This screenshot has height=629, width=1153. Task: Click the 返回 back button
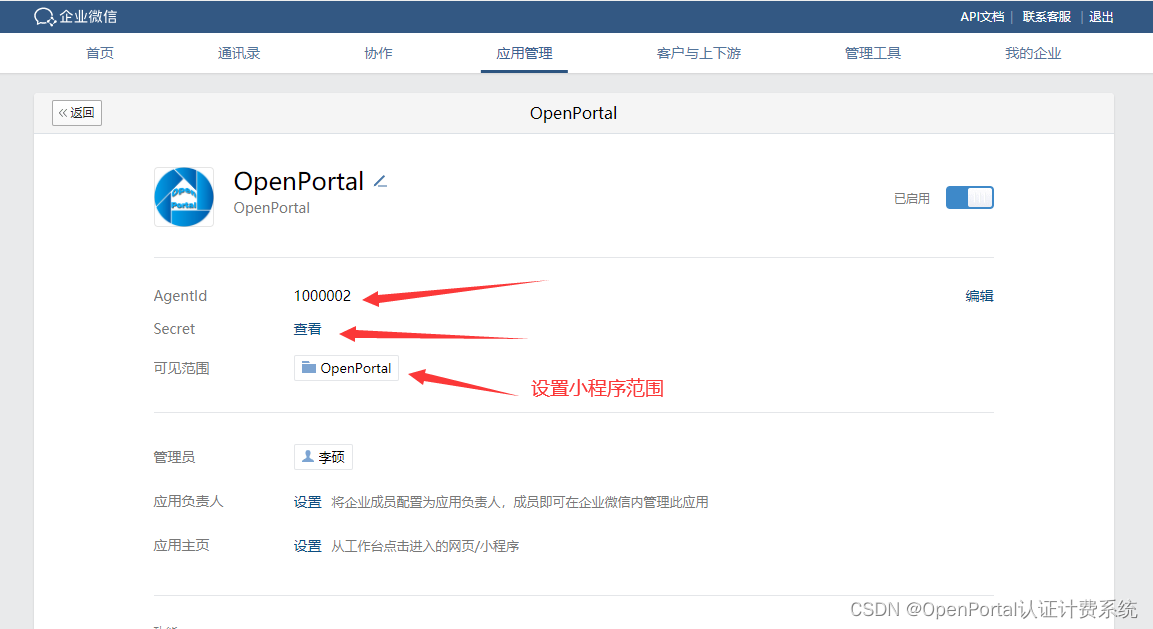point(76,113)
